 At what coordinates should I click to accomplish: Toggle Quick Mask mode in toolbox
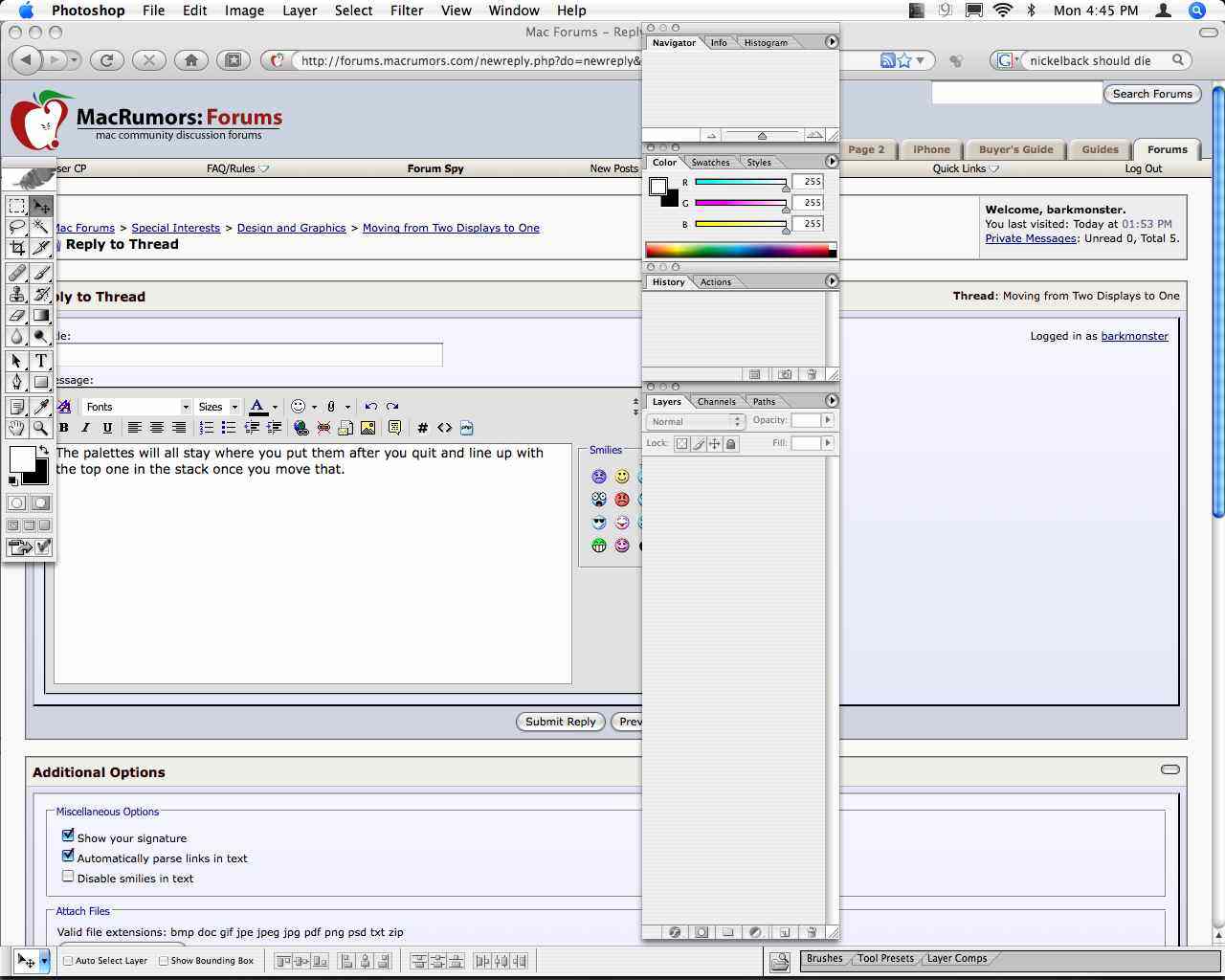40,502
